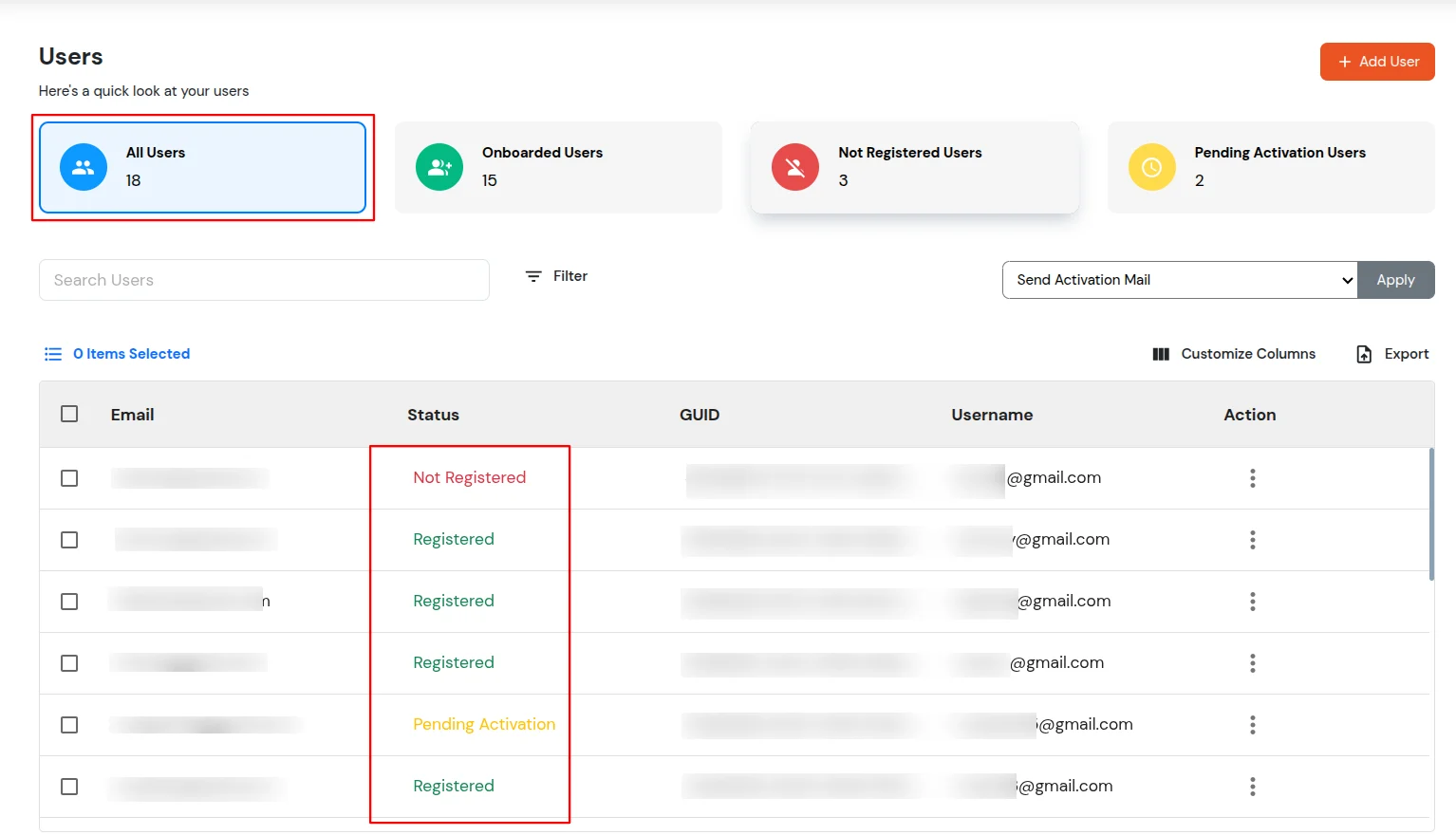Open the Items Selected list icon
Screen dimensions: 1456x835
click(x=53, y=353)
